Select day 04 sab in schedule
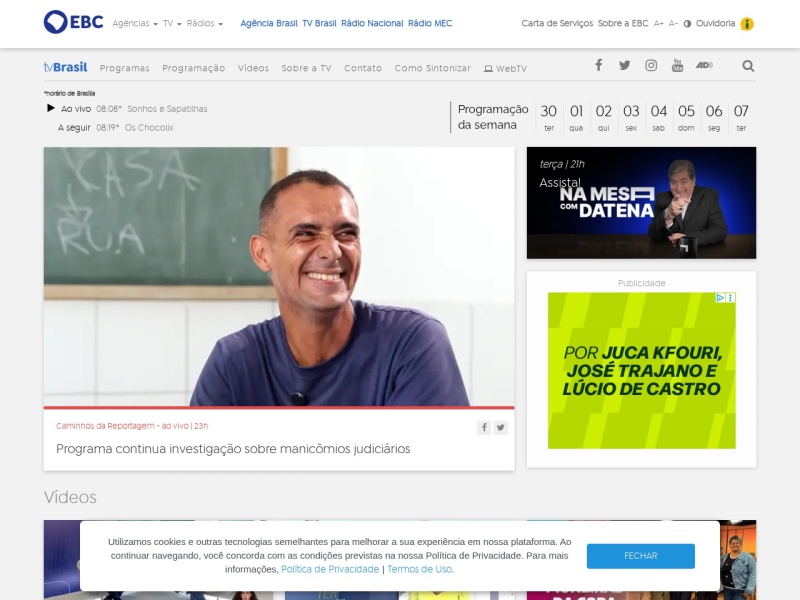Viewport: 800px width, 600px height. click(659, 117)
